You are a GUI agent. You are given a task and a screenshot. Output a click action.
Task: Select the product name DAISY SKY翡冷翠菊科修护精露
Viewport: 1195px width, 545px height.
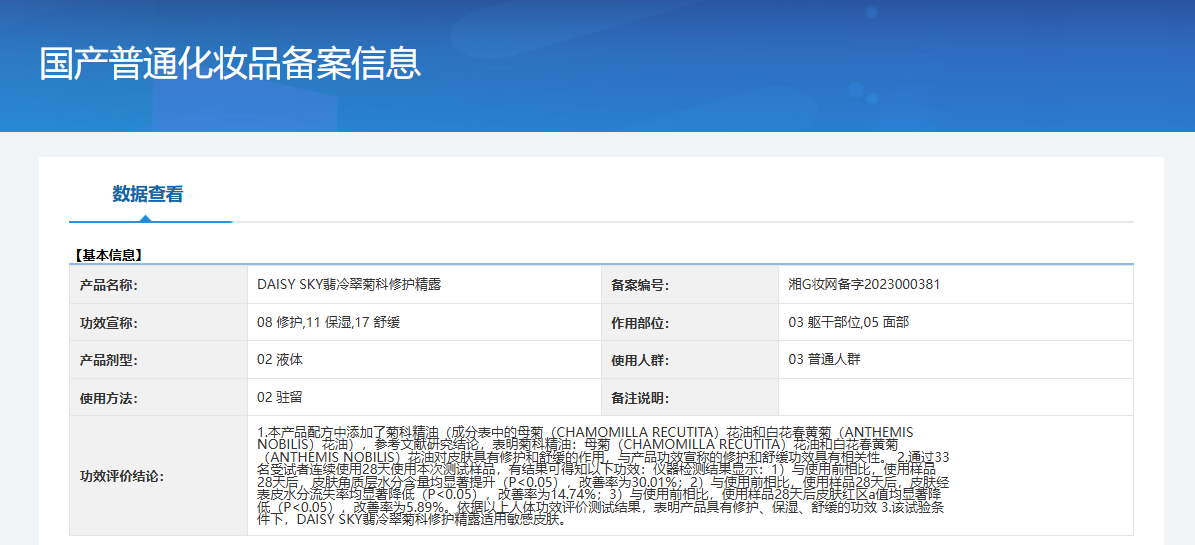coord(349,284)
